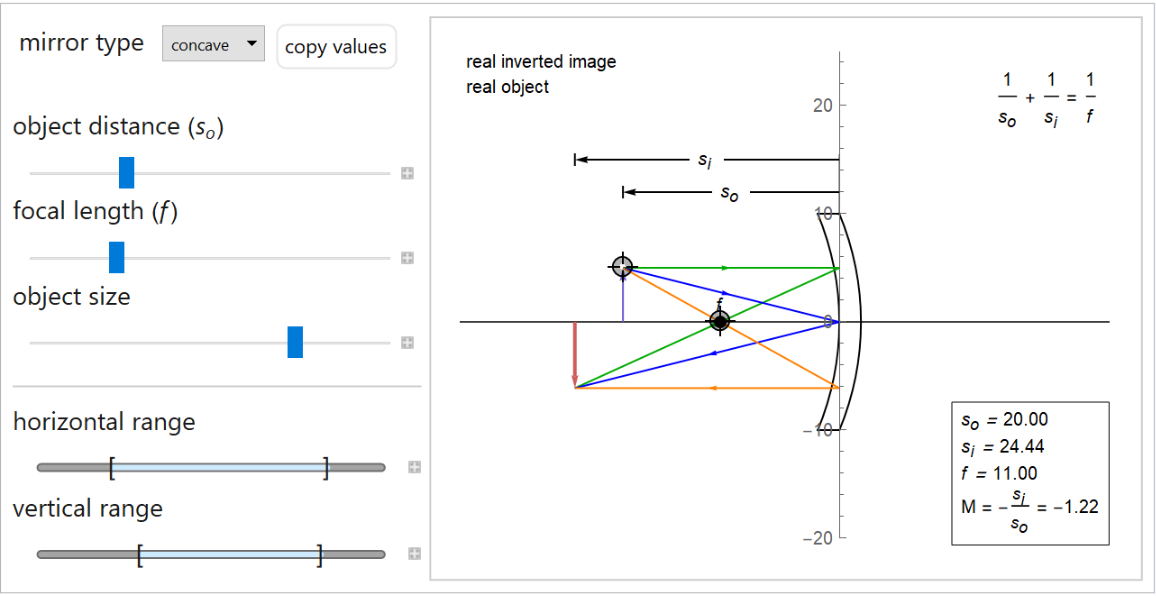Click the object locator crosshair
Image resolution: width=1156 pixels, height=596 pixels.
point(622,266)
